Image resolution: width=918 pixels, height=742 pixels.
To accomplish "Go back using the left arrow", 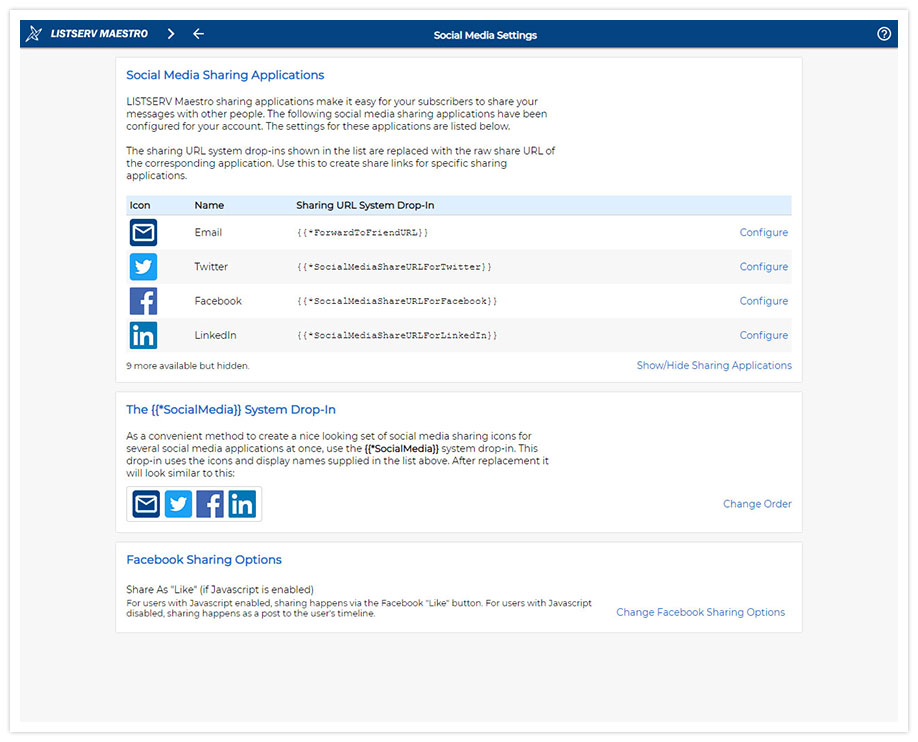I will pos(198,34).
